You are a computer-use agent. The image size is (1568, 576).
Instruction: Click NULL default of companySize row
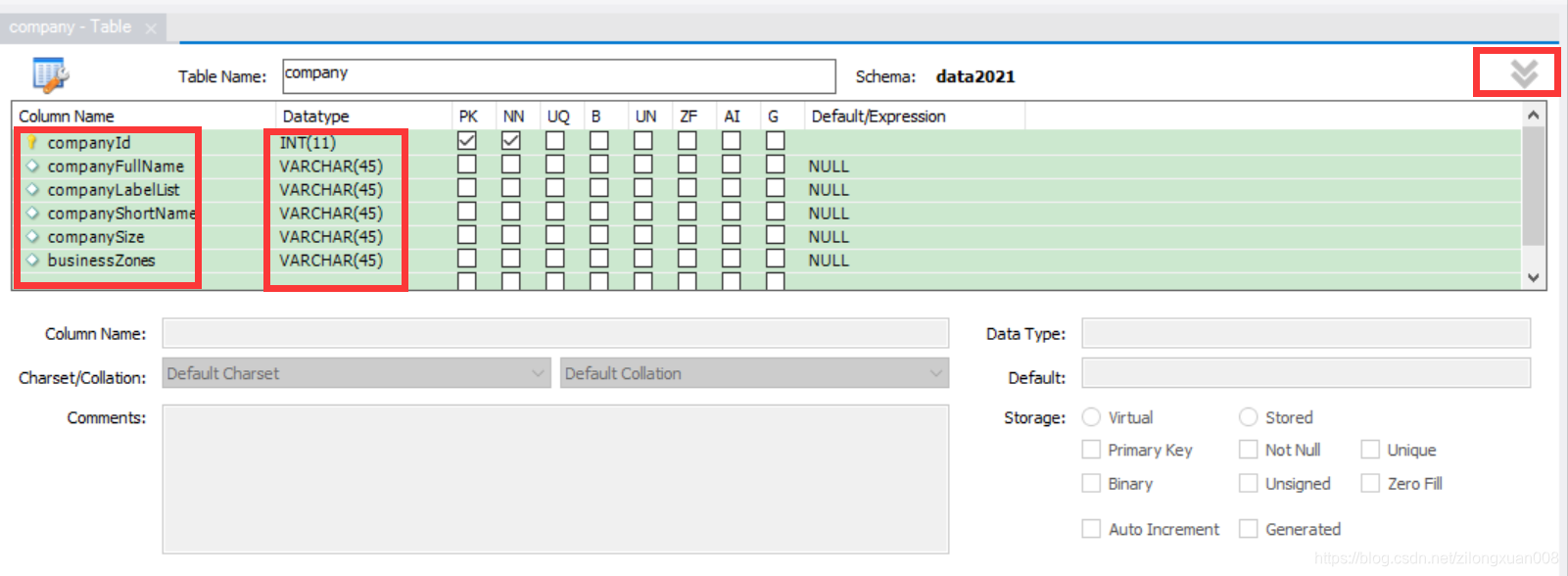829,237
